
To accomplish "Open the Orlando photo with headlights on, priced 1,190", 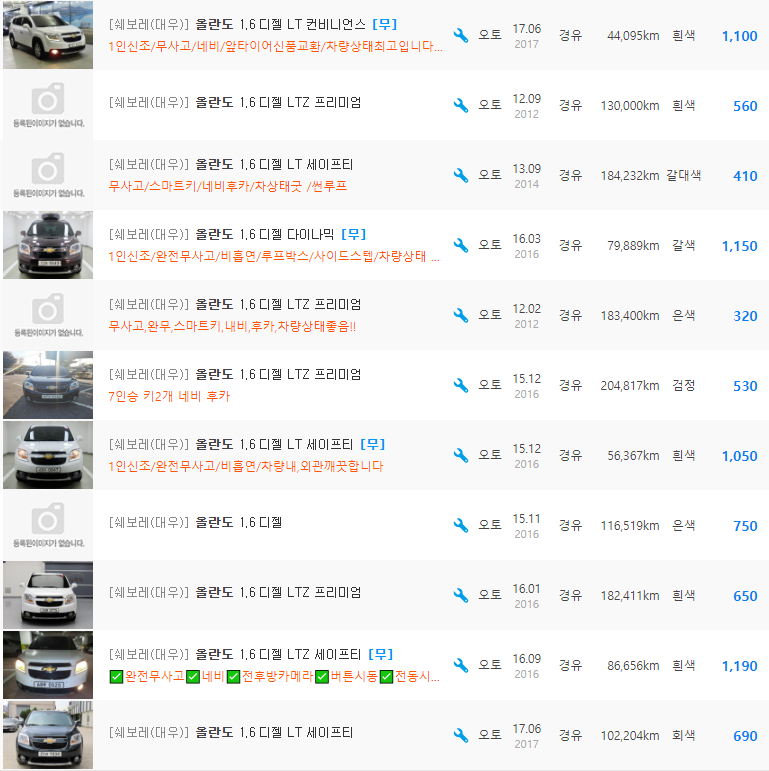I will (48, 665).
